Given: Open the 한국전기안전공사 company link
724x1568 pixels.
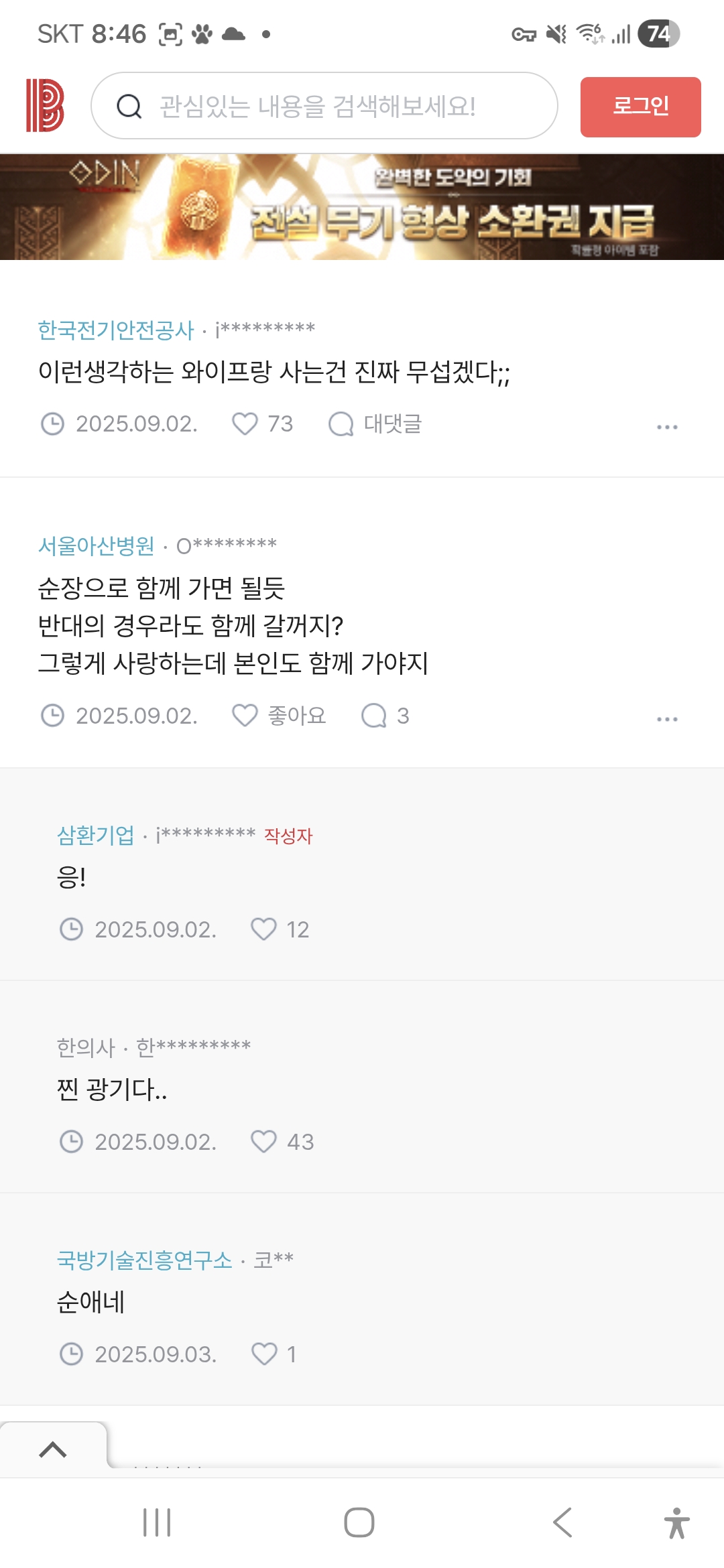Looking at the screenshot, I should (115, 330).
